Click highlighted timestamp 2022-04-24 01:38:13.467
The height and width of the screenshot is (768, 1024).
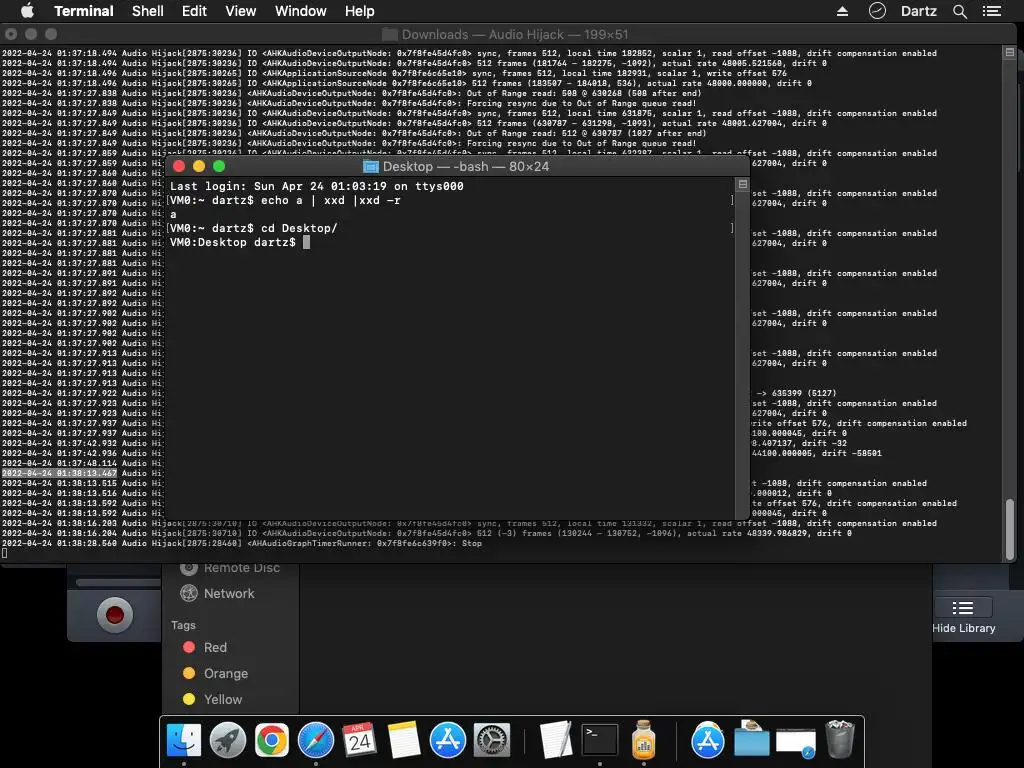[59, 473]
